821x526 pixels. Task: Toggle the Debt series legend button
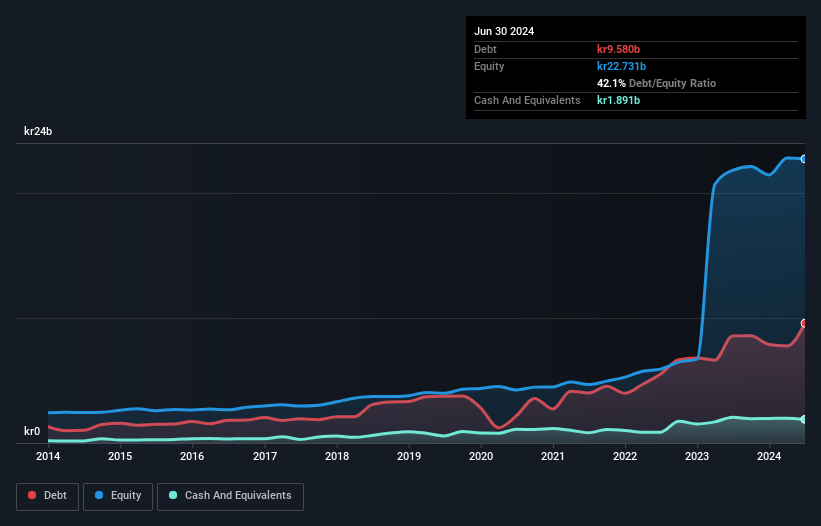pos(48,496)
